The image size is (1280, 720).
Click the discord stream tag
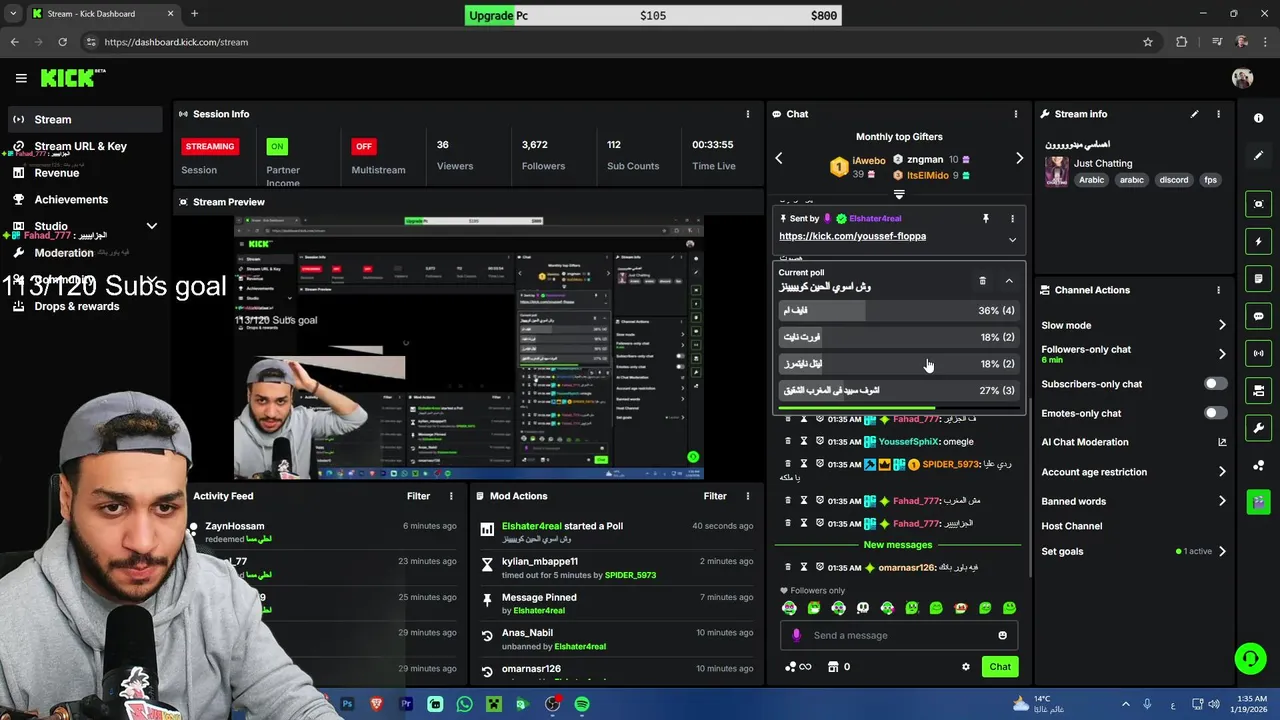click(1174, 180)
